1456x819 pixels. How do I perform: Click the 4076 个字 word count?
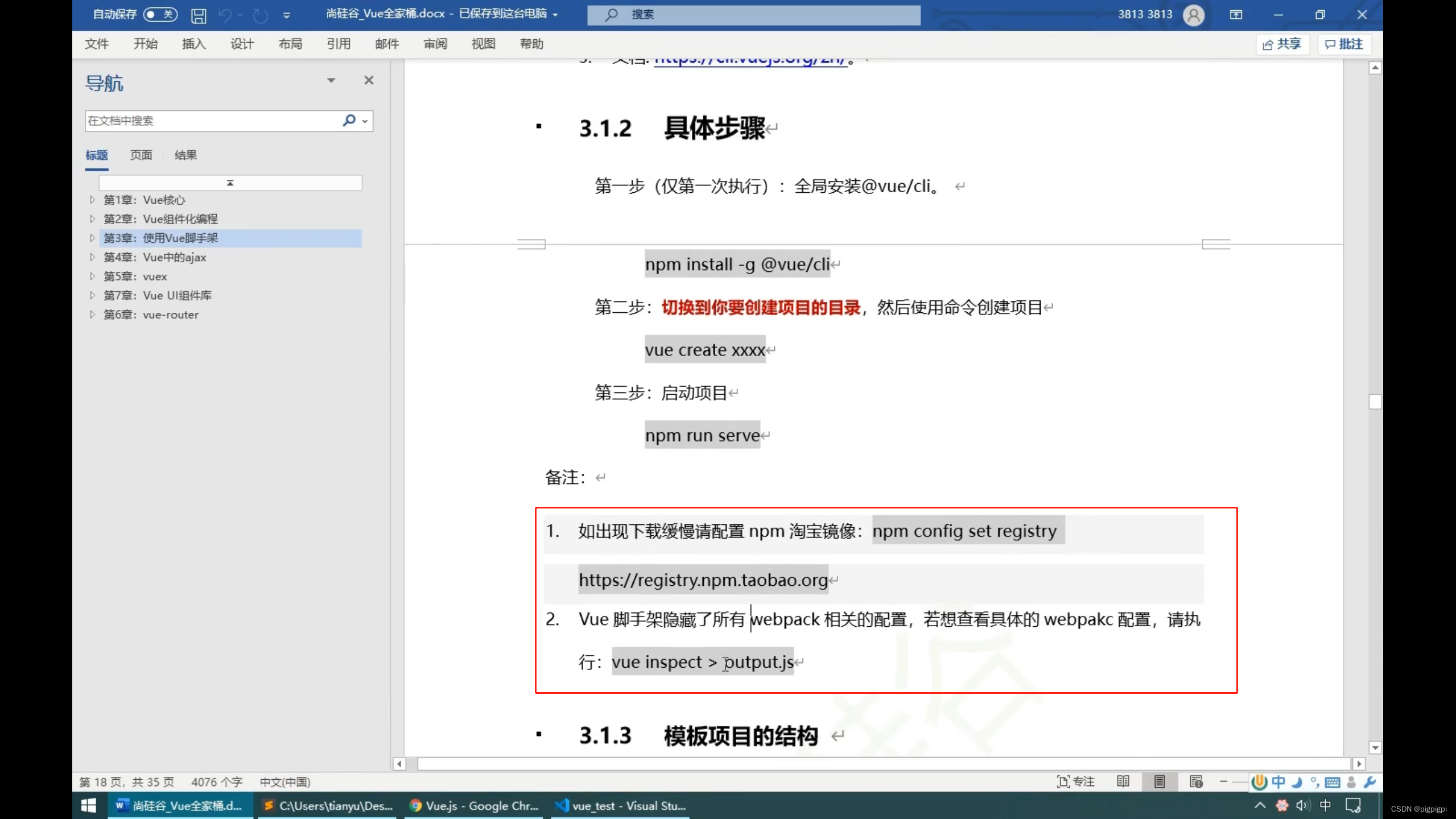217,782
